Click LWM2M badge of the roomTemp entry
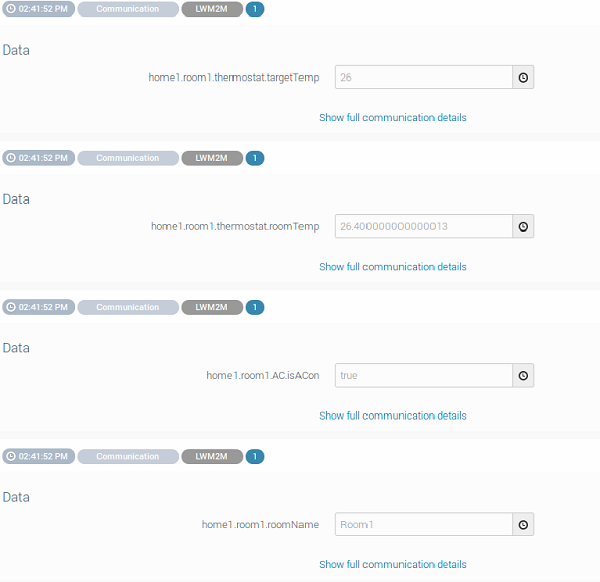The width and height of the screenshot is (600, 582). coord(212,158)
